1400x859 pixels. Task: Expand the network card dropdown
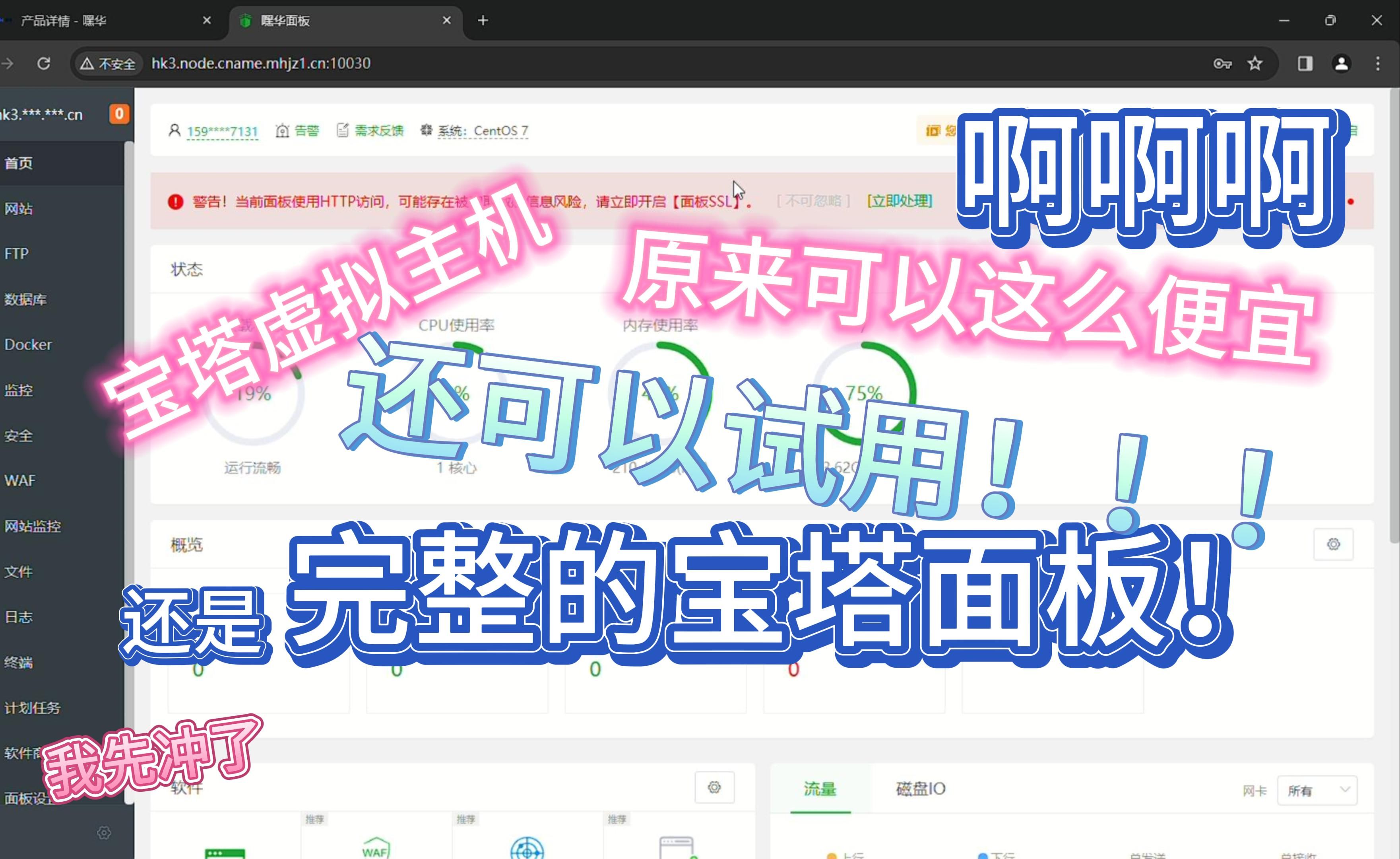pyautogui.click(x=1317, y=790)
